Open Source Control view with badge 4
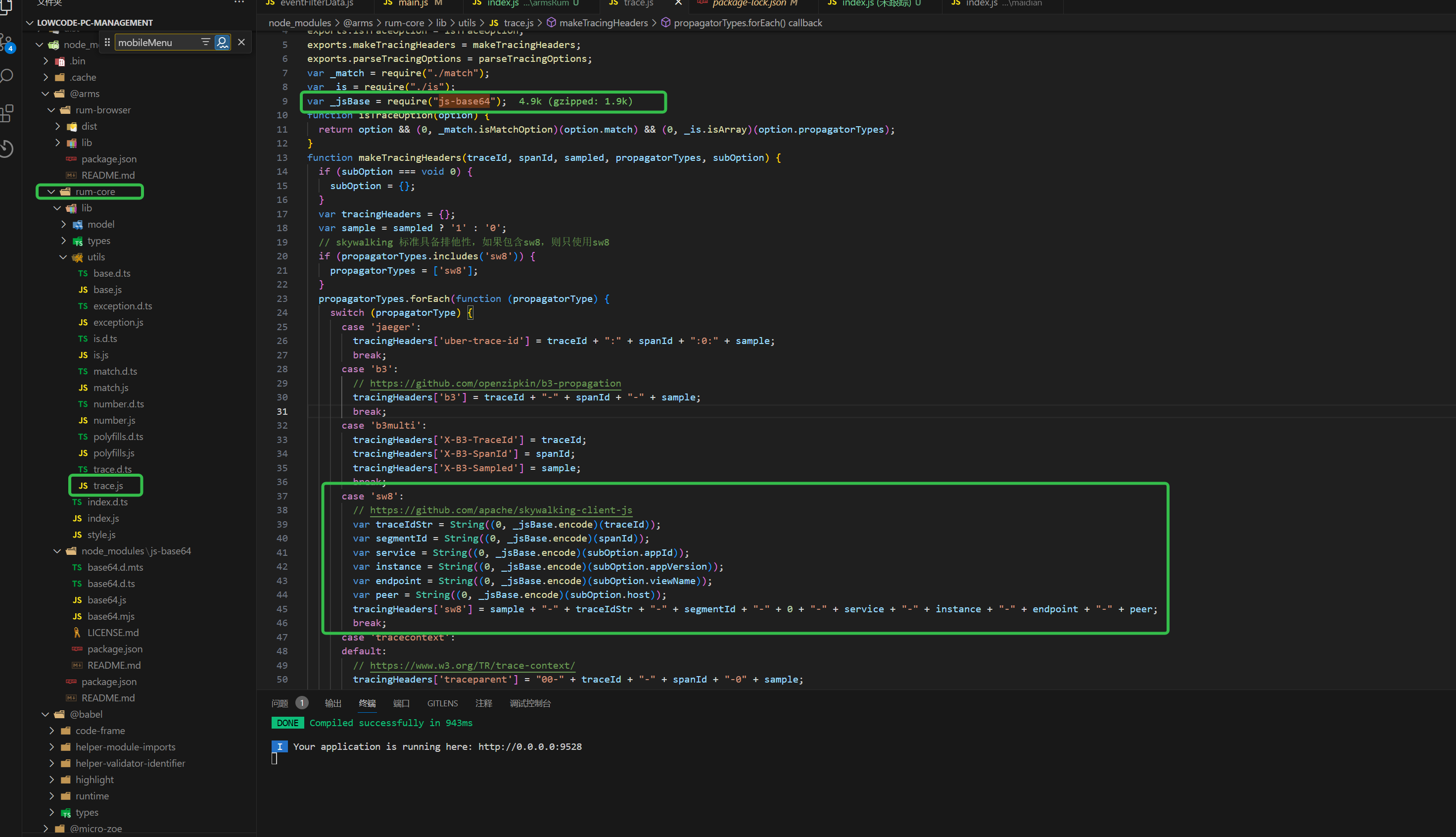Viewport: 1456px width, 837px height. (7, 43)
